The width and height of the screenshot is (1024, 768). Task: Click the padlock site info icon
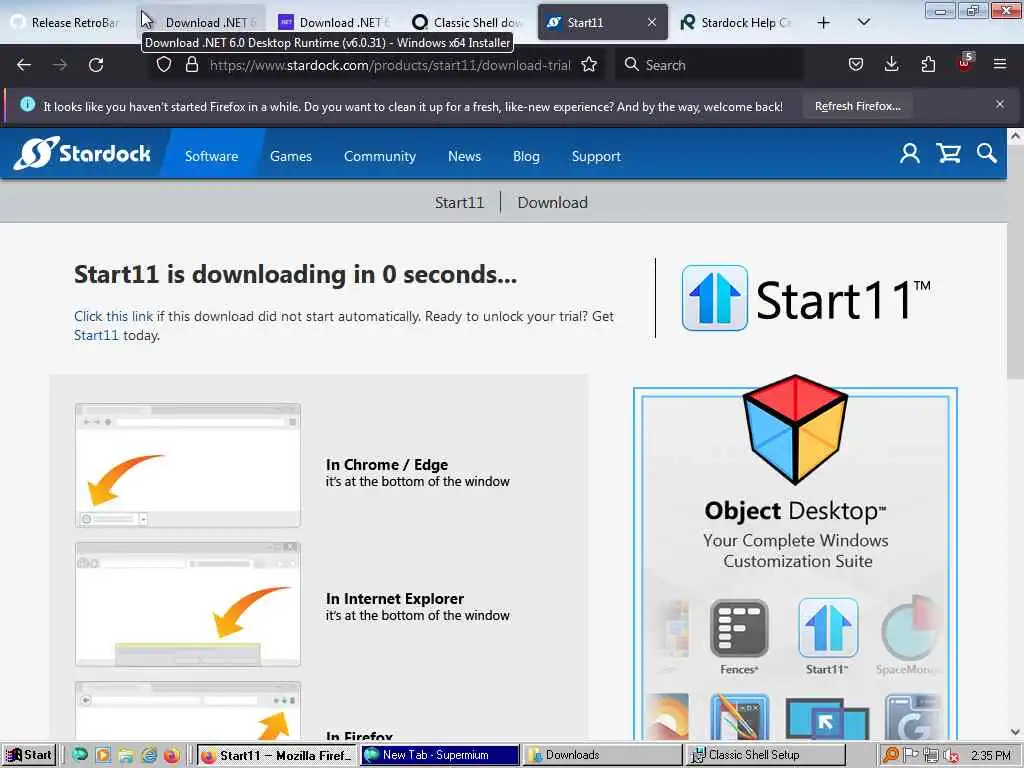(x=191, y=65)
